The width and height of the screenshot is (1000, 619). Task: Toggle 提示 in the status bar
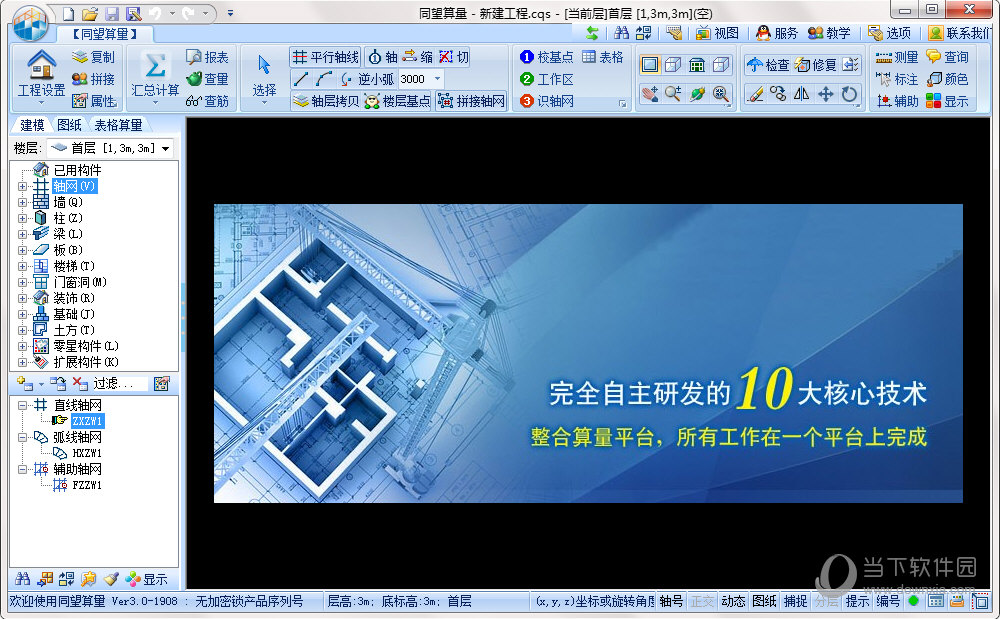[x=857, y=601]
